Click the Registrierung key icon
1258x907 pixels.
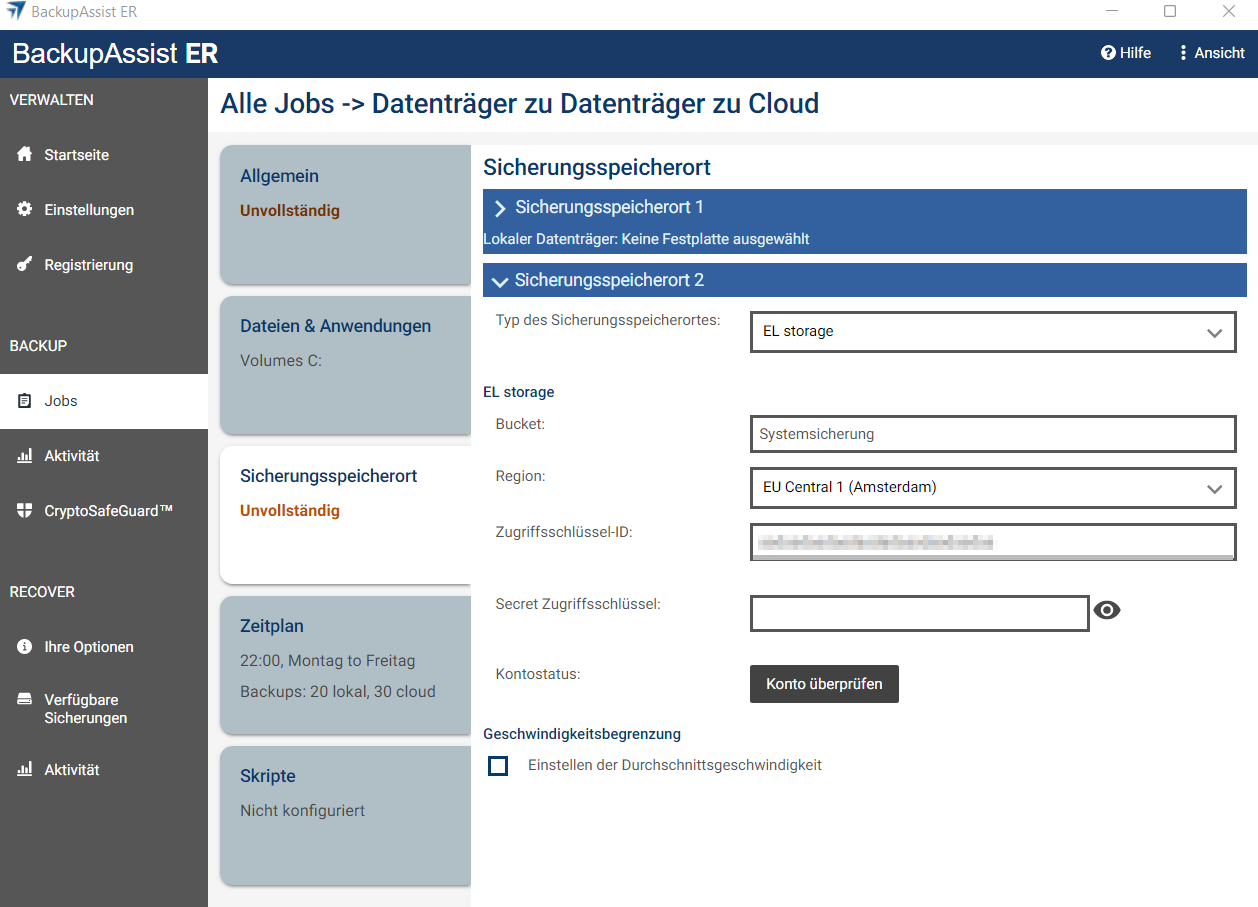tap(25, 265)
